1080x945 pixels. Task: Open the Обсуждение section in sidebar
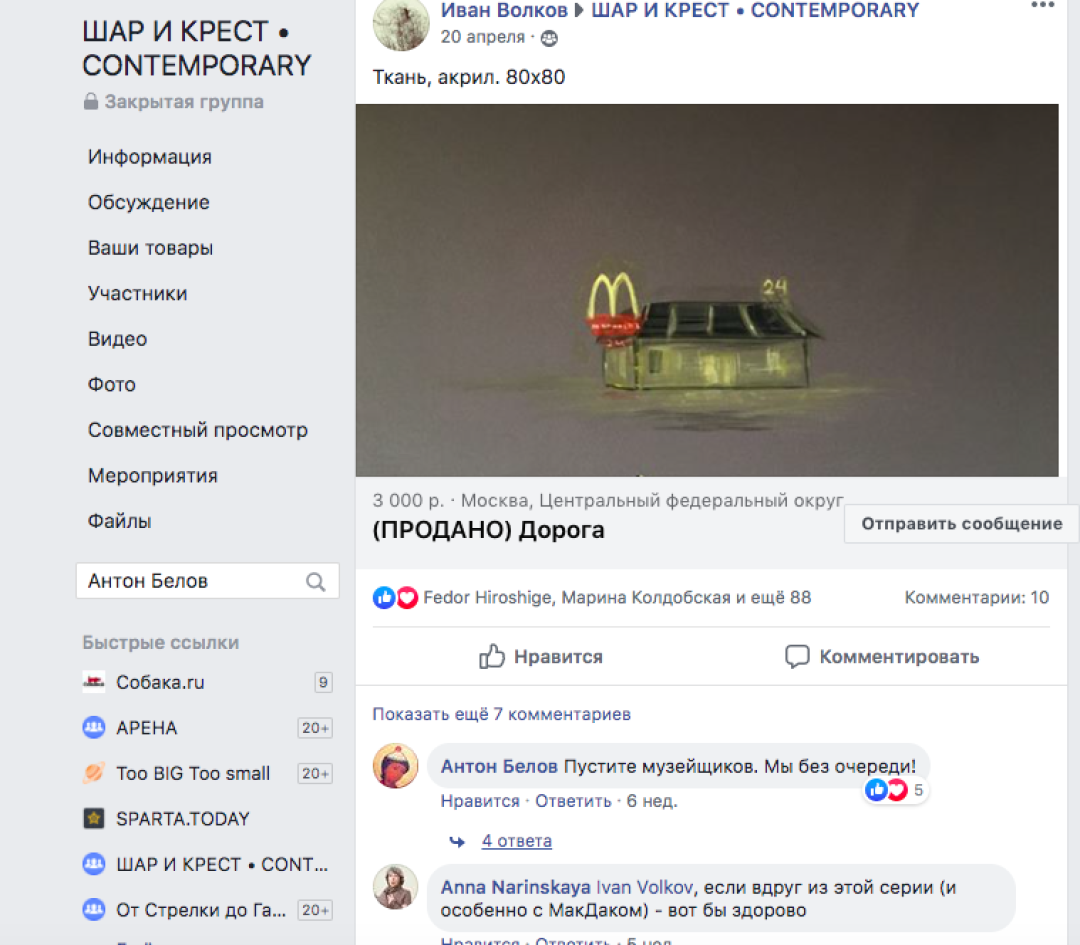click(x=149, y=202)
